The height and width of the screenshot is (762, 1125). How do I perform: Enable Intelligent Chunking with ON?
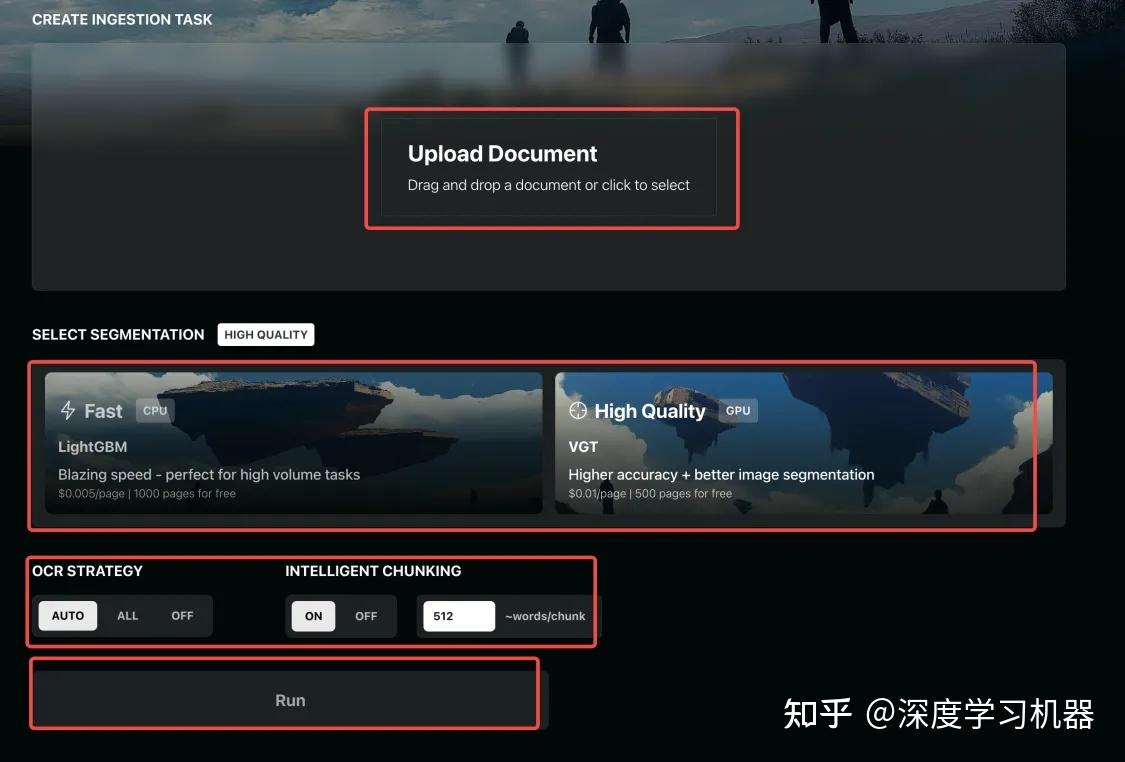[313, 616]
